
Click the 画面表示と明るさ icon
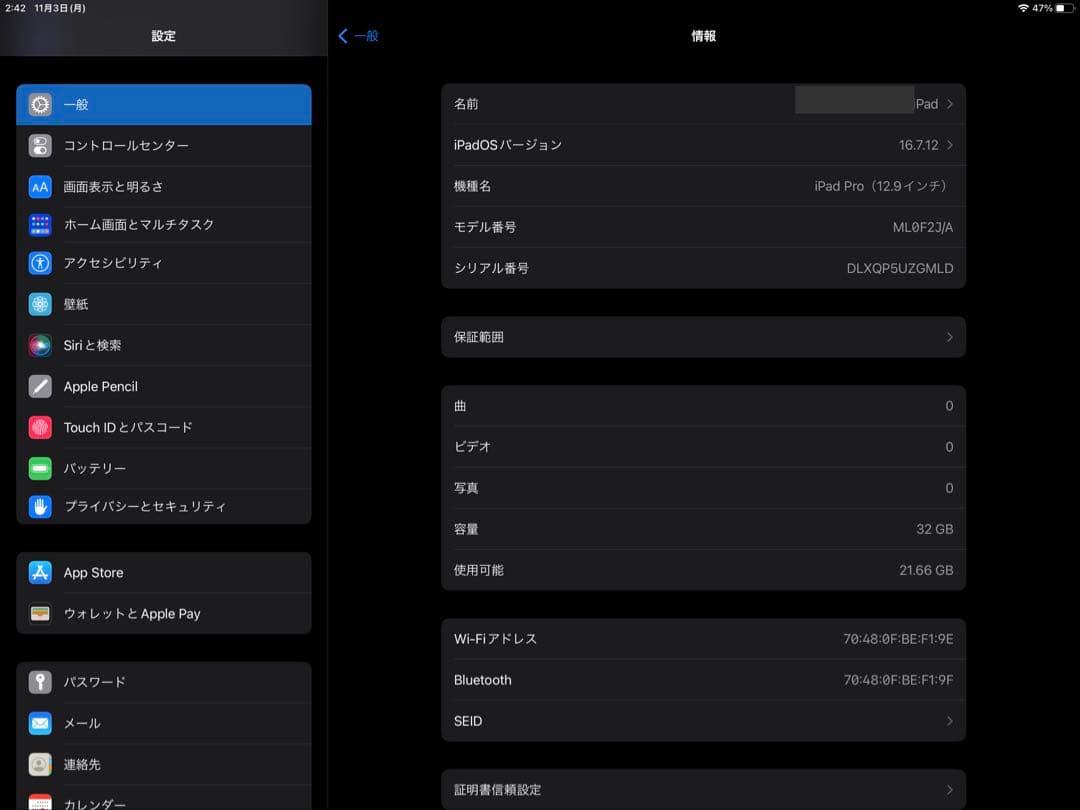(39, 186)
